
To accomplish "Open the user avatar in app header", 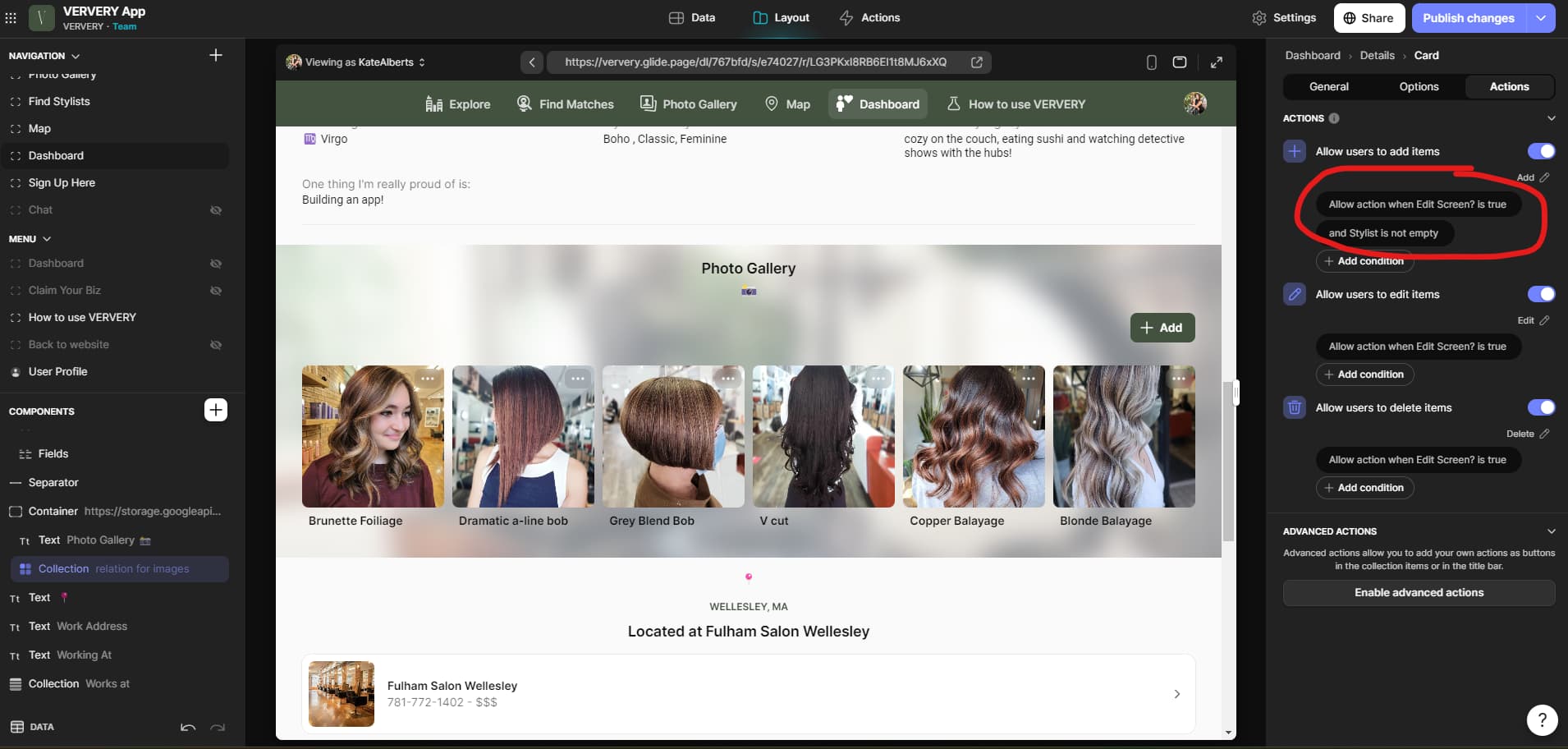I will 1195,103.
